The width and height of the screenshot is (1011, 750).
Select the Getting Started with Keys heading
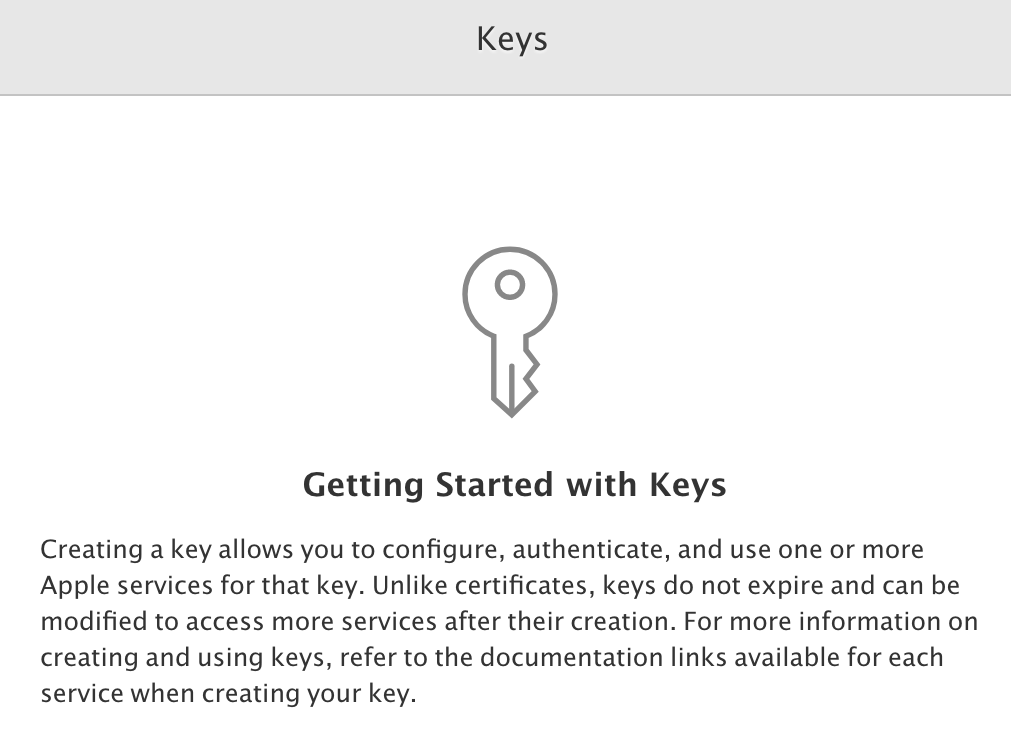pos(515,485)
